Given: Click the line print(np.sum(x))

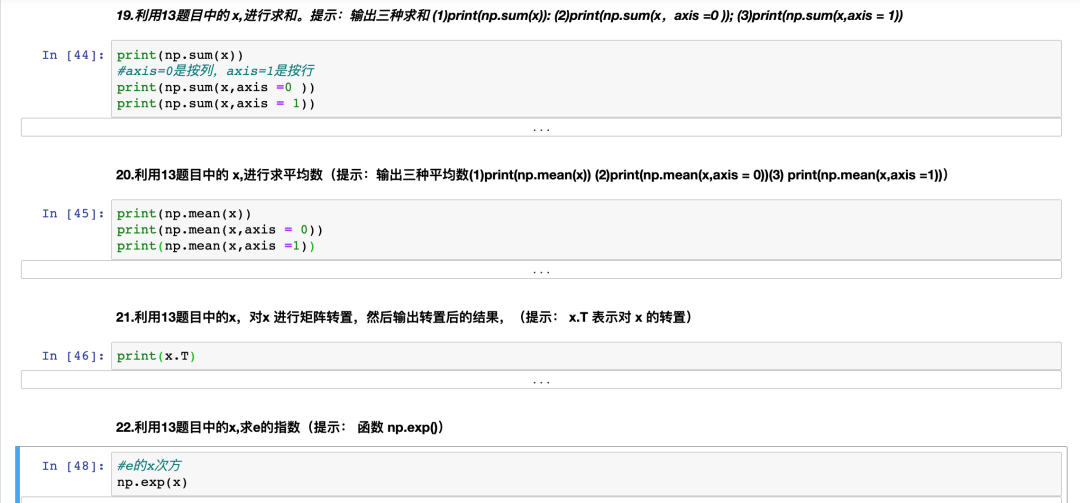Looking at the screenshot, I should (x=180, y=55).
